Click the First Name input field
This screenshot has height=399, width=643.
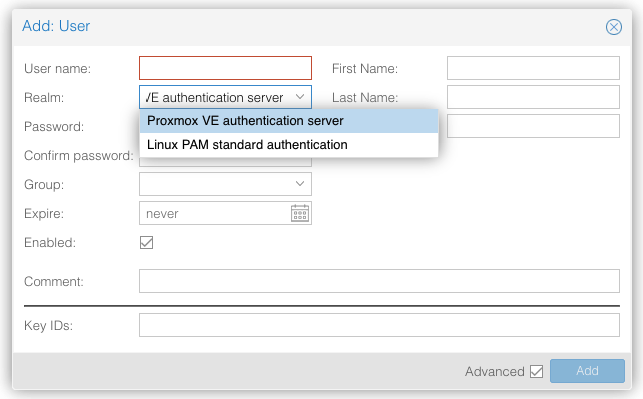click(x=533, y=68)
